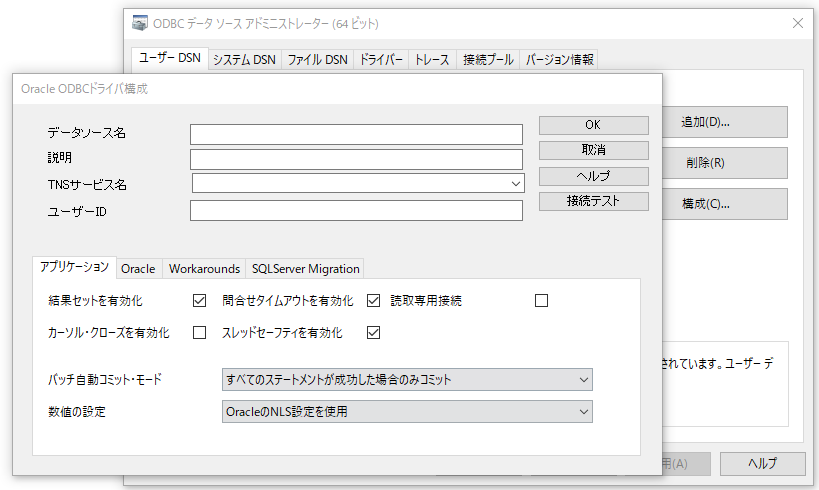Image resolution: width=819 pixels, height=490 pixels.
Task: Expand the TNSサービス名 dropdown
Action: tap(515, 184)
